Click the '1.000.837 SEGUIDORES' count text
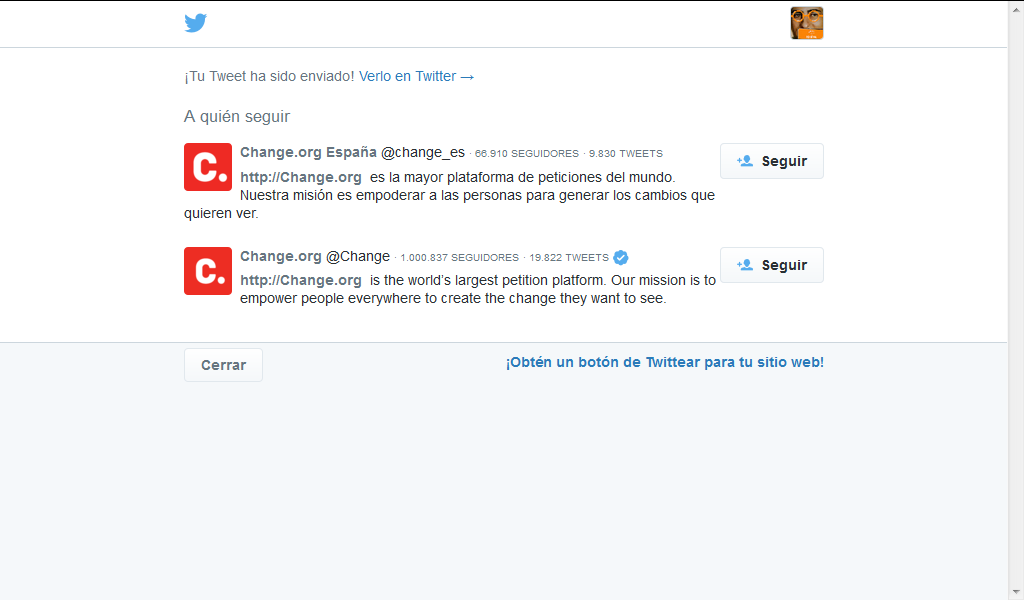1024x600 pixels. point(459,257)
